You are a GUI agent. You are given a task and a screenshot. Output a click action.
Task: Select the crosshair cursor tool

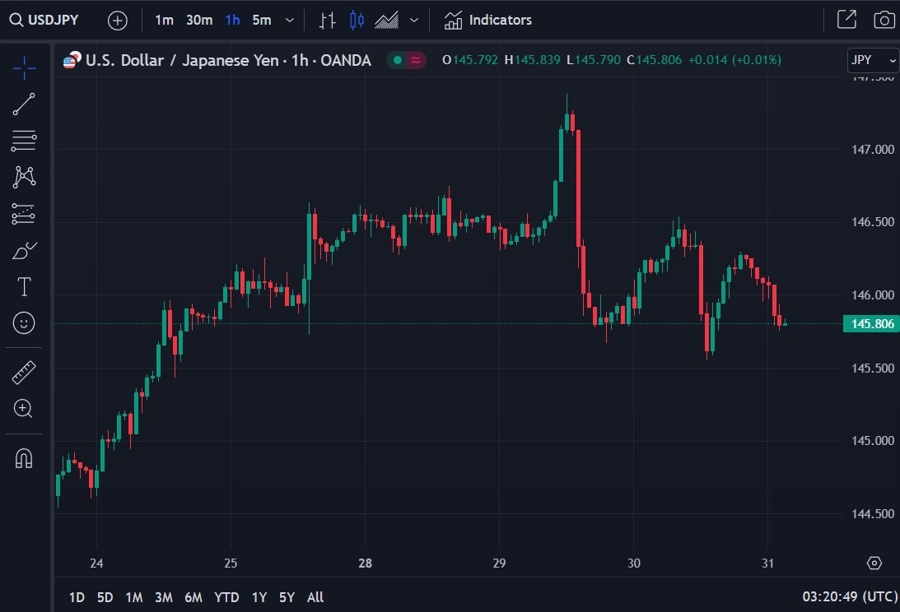click(x=24, y=68)
